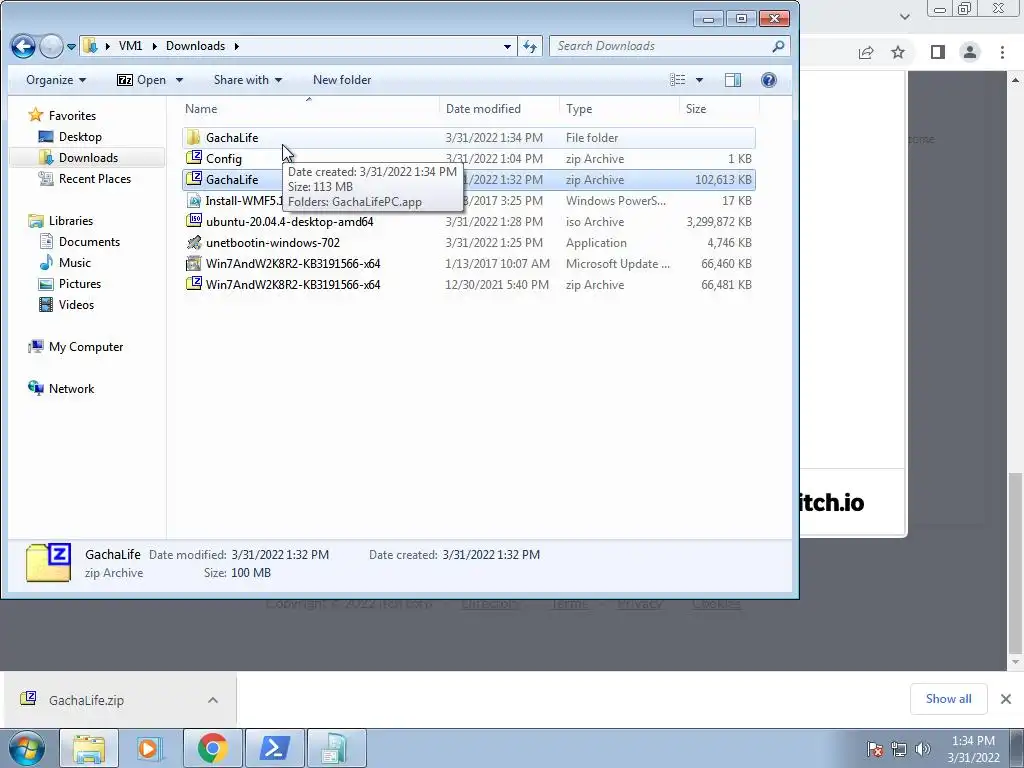Refresh the Downloads folder view

[x=530, y=46]
